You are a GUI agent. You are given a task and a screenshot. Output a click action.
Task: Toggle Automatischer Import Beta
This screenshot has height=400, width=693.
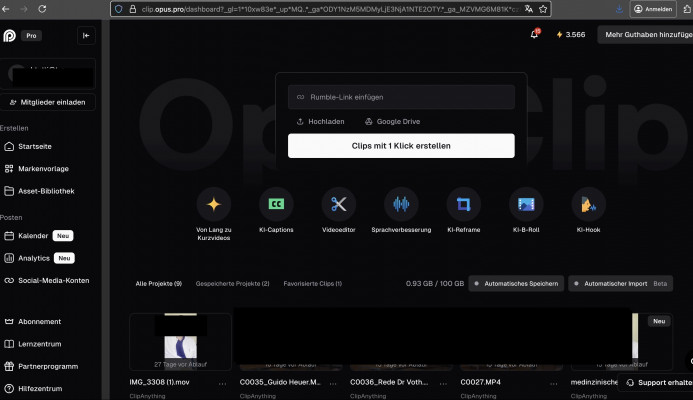(x=620, y=284)
